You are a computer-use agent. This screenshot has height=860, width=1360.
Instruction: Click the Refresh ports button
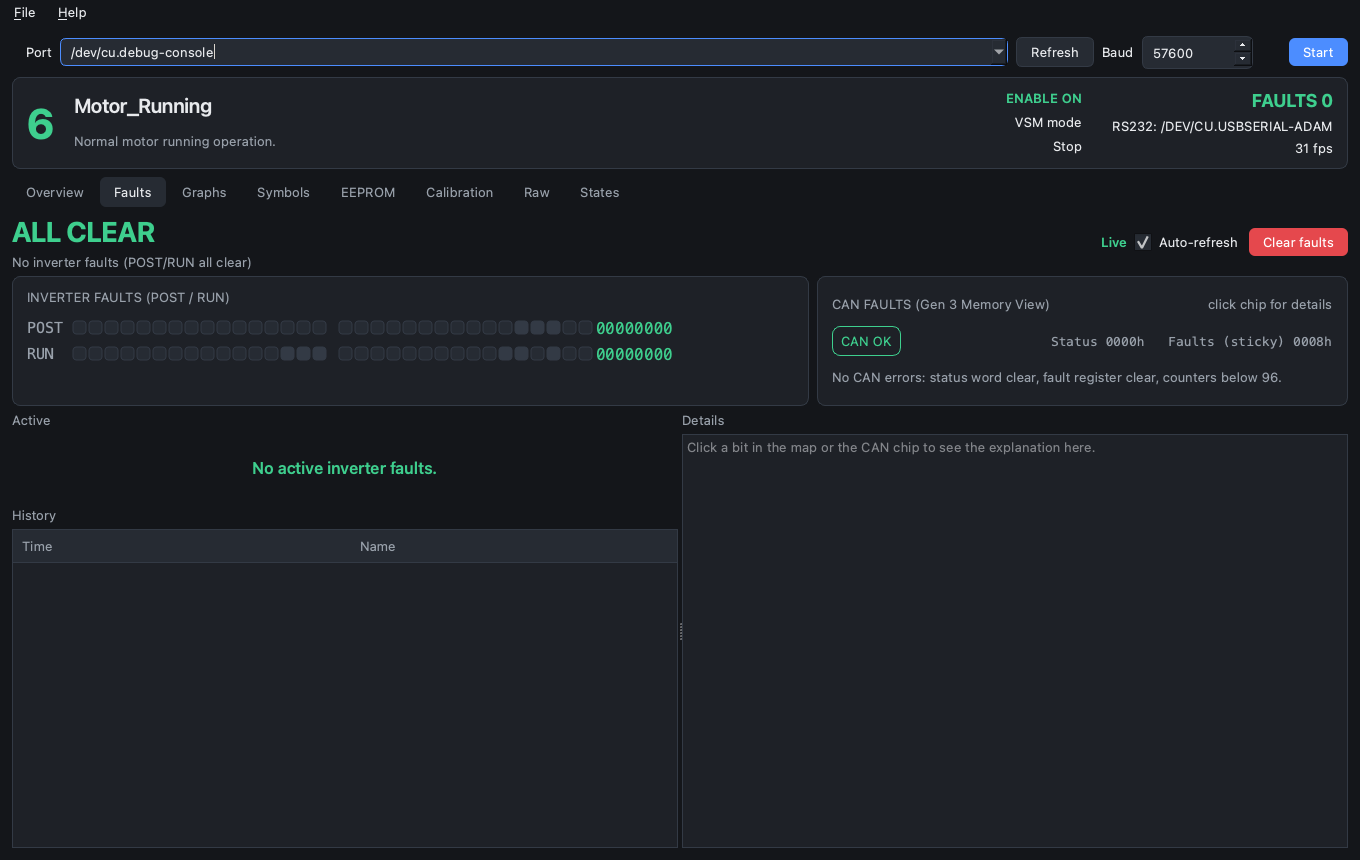coord(1055,52)
